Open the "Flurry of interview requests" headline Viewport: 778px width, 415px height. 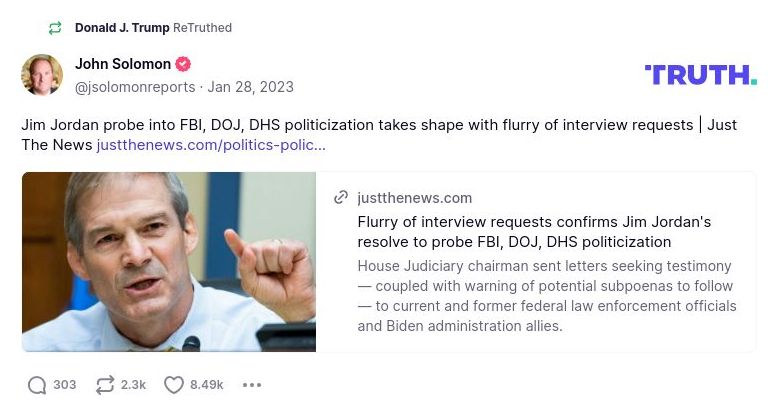click(534, 232)
